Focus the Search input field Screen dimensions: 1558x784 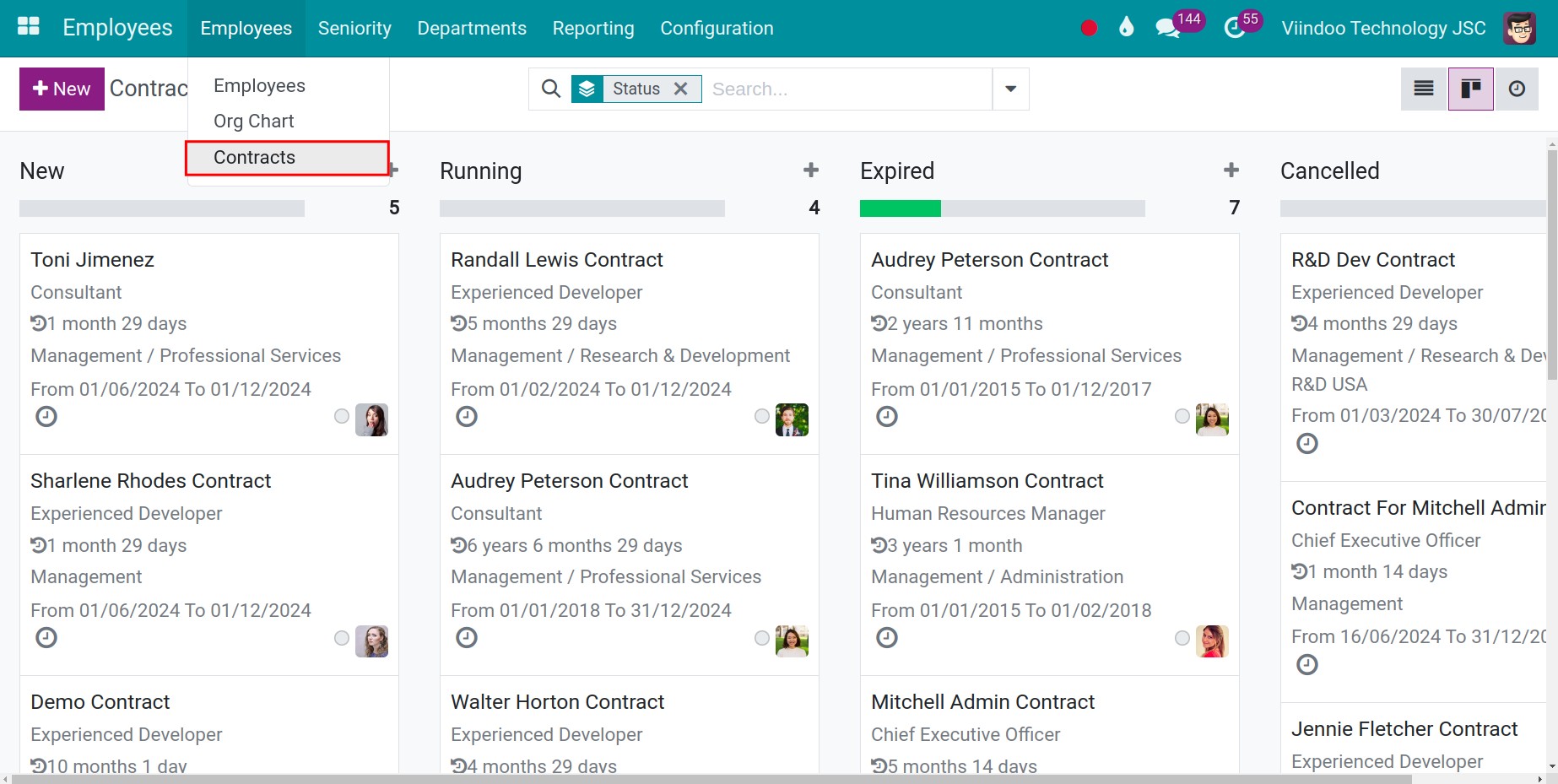847,89
